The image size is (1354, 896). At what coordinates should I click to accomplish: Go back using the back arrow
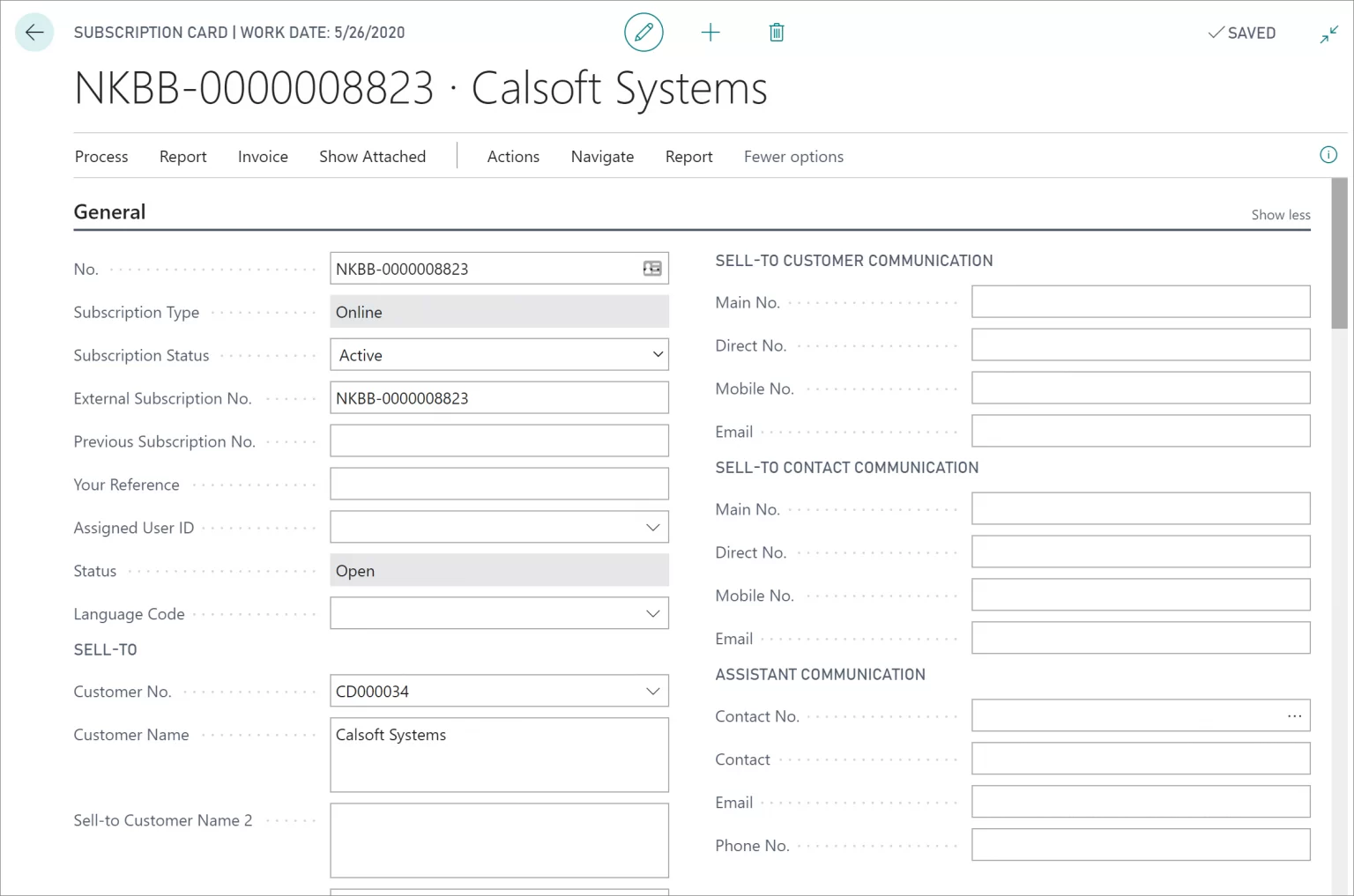(33, 32)
